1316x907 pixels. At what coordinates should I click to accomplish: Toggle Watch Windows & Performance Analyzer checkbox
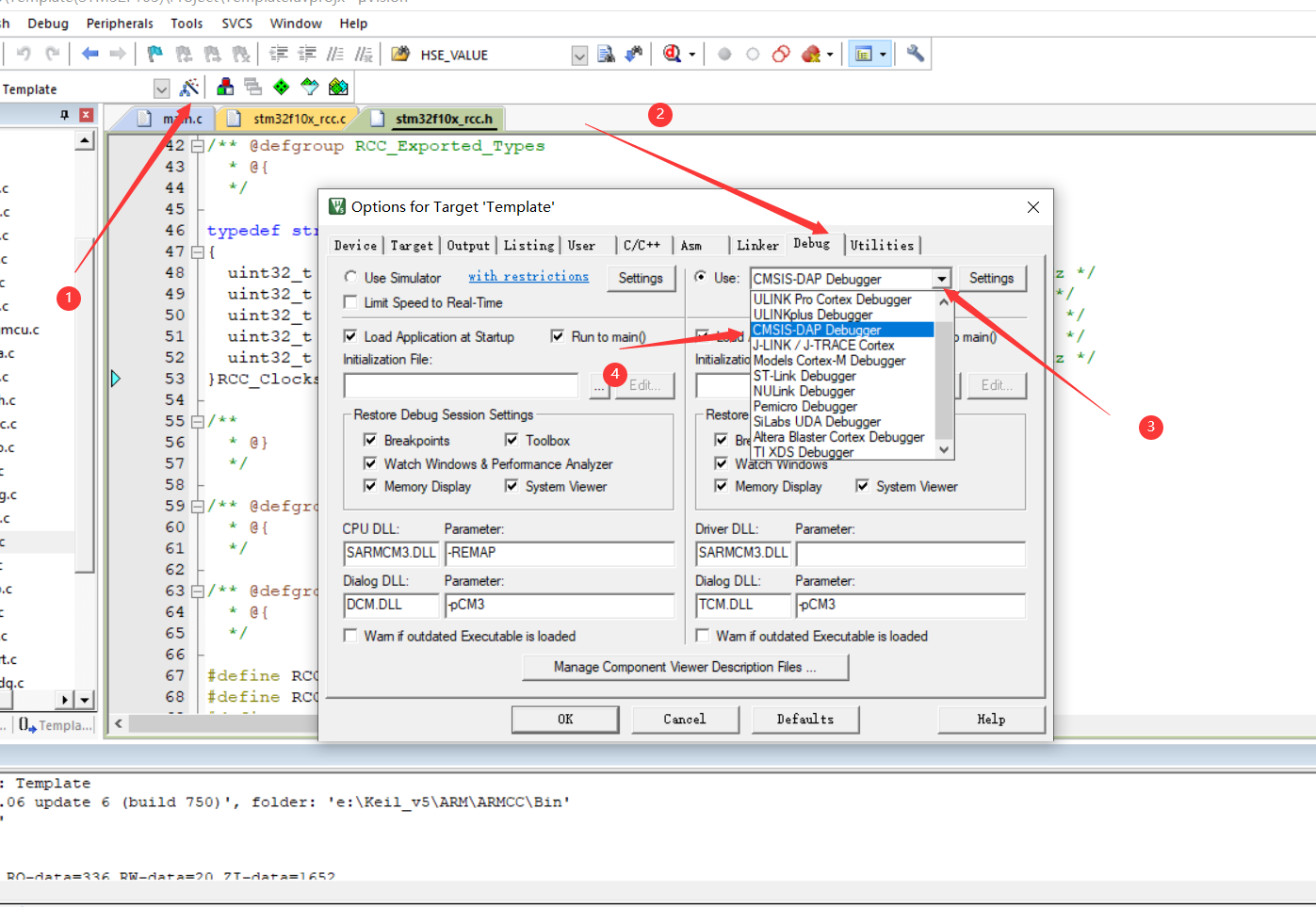[370, 463]
